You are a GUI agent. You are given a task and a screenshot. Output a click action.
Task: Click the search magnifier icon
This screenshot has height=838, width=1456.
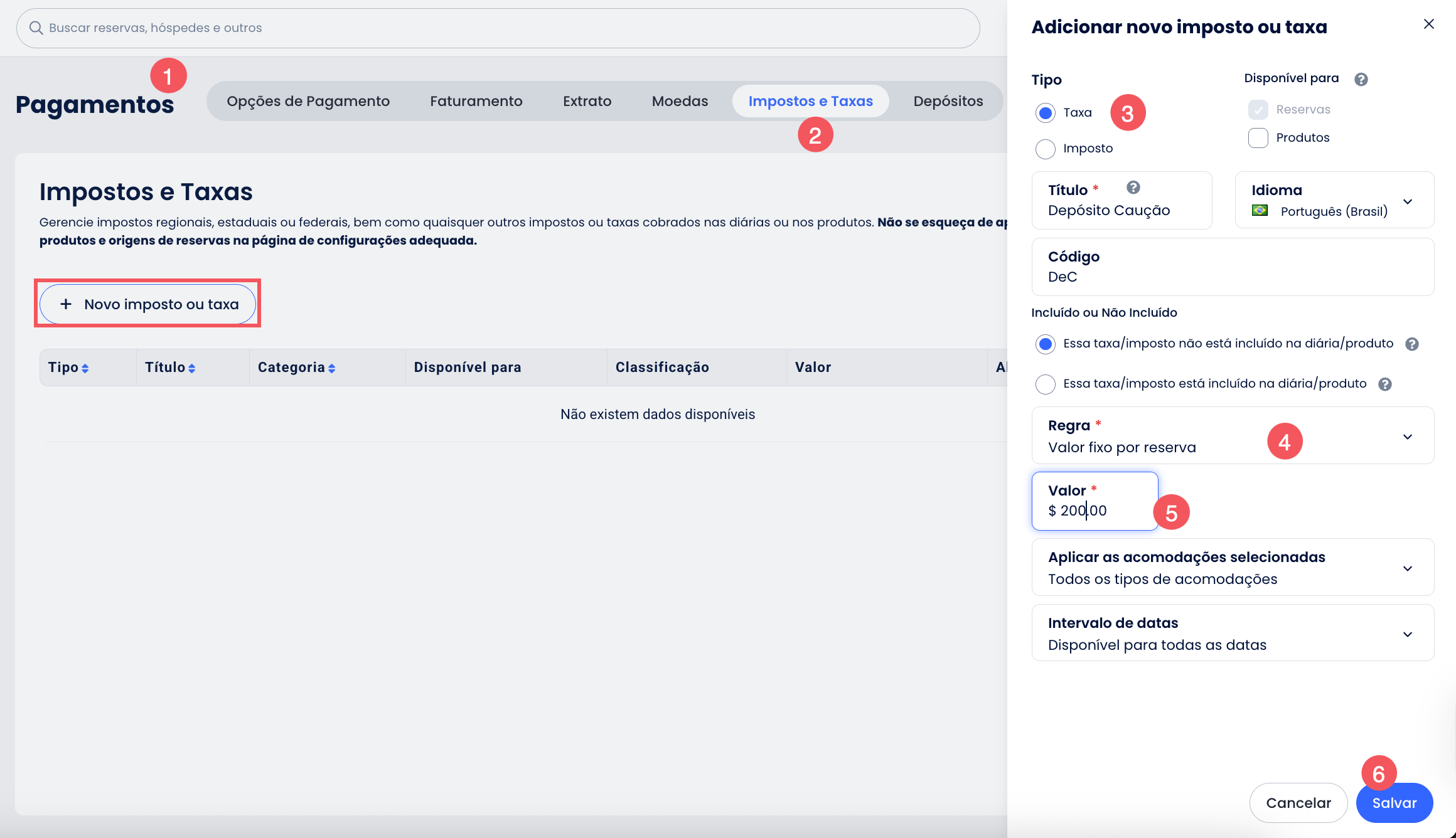click(36, 28)
